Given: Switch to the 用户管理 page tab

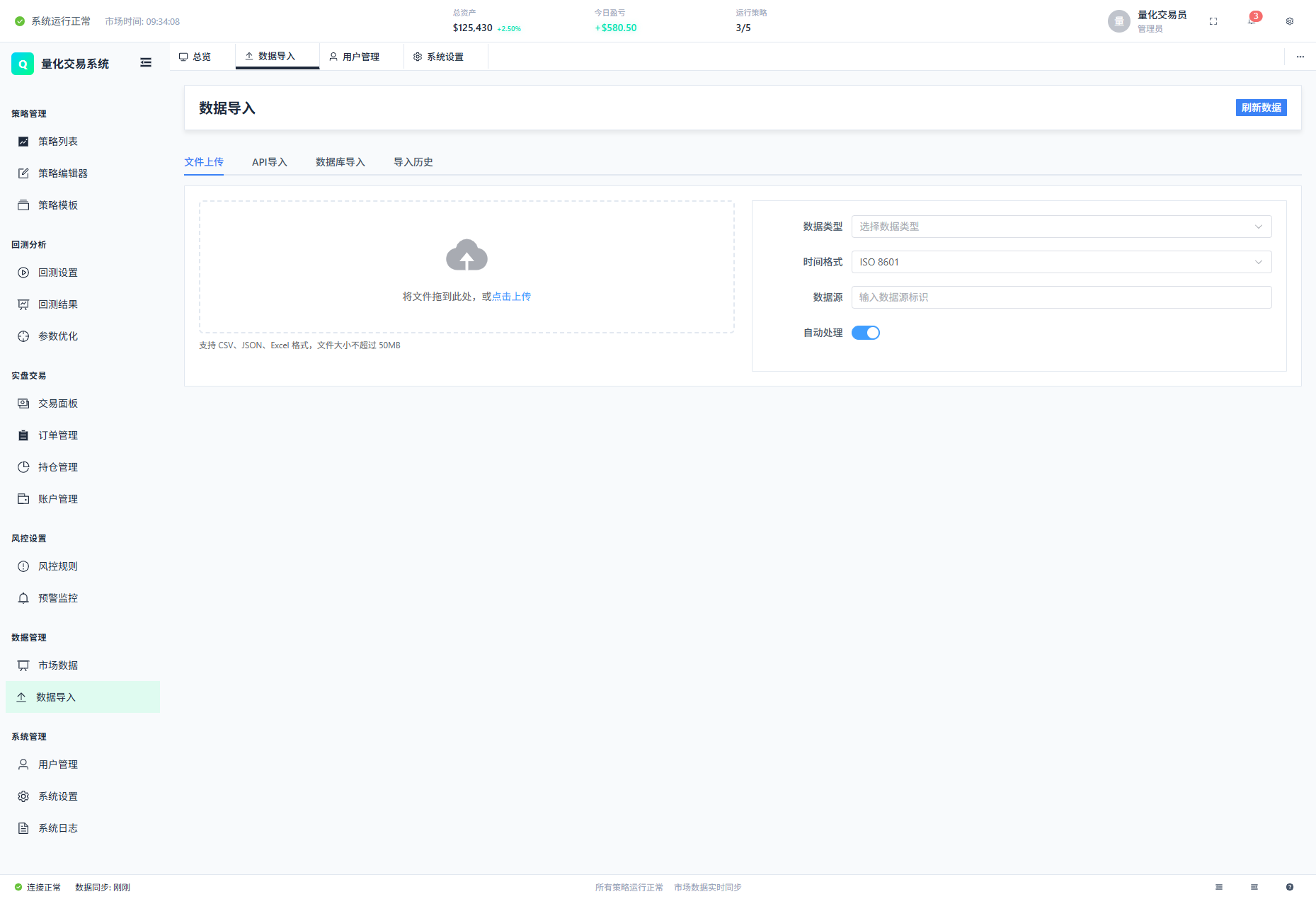Looking at the screenshot, I should (x=362, y=57).
